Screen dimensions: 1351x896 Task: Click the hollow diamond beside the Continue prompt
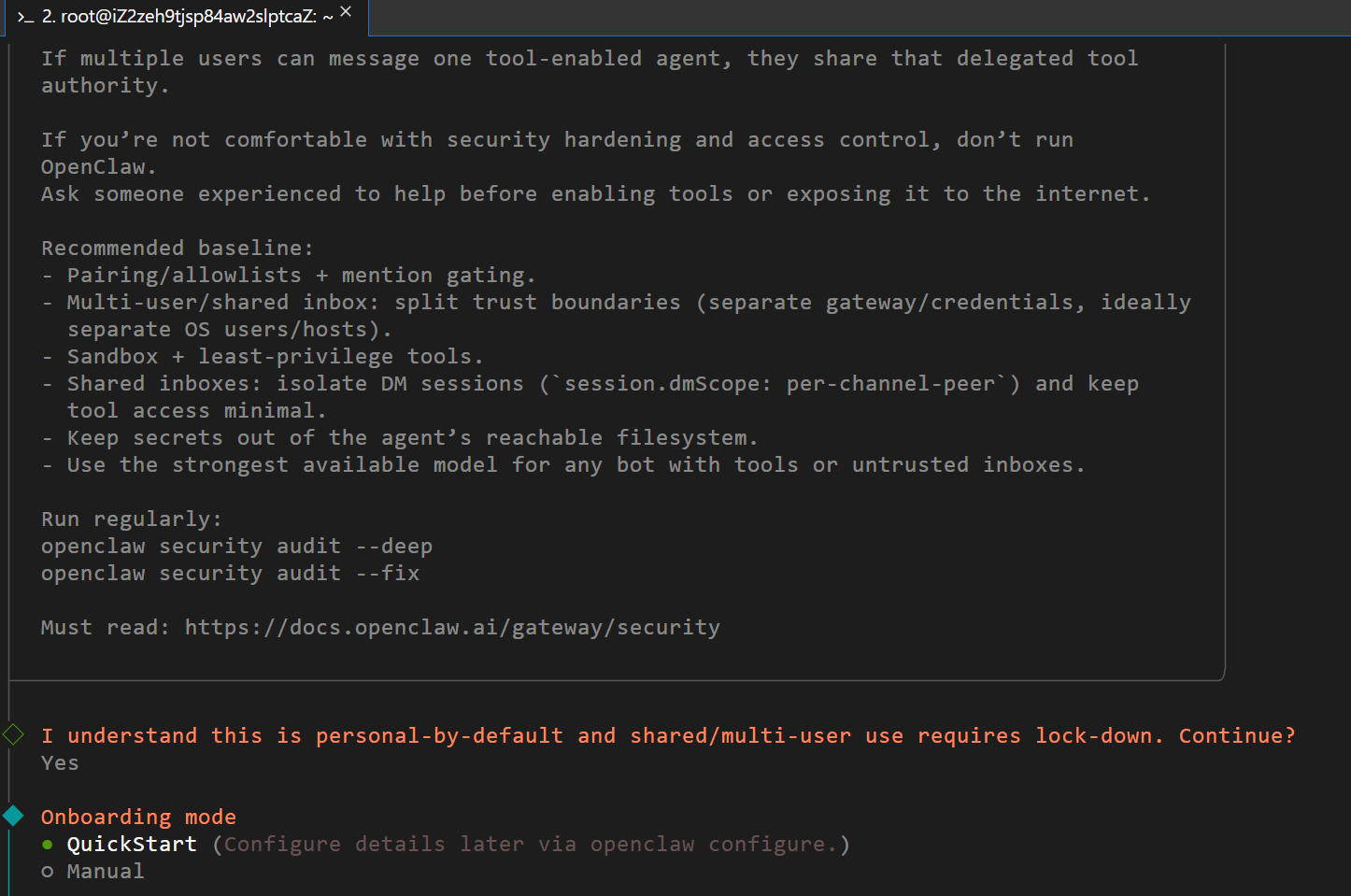point(14,735)
